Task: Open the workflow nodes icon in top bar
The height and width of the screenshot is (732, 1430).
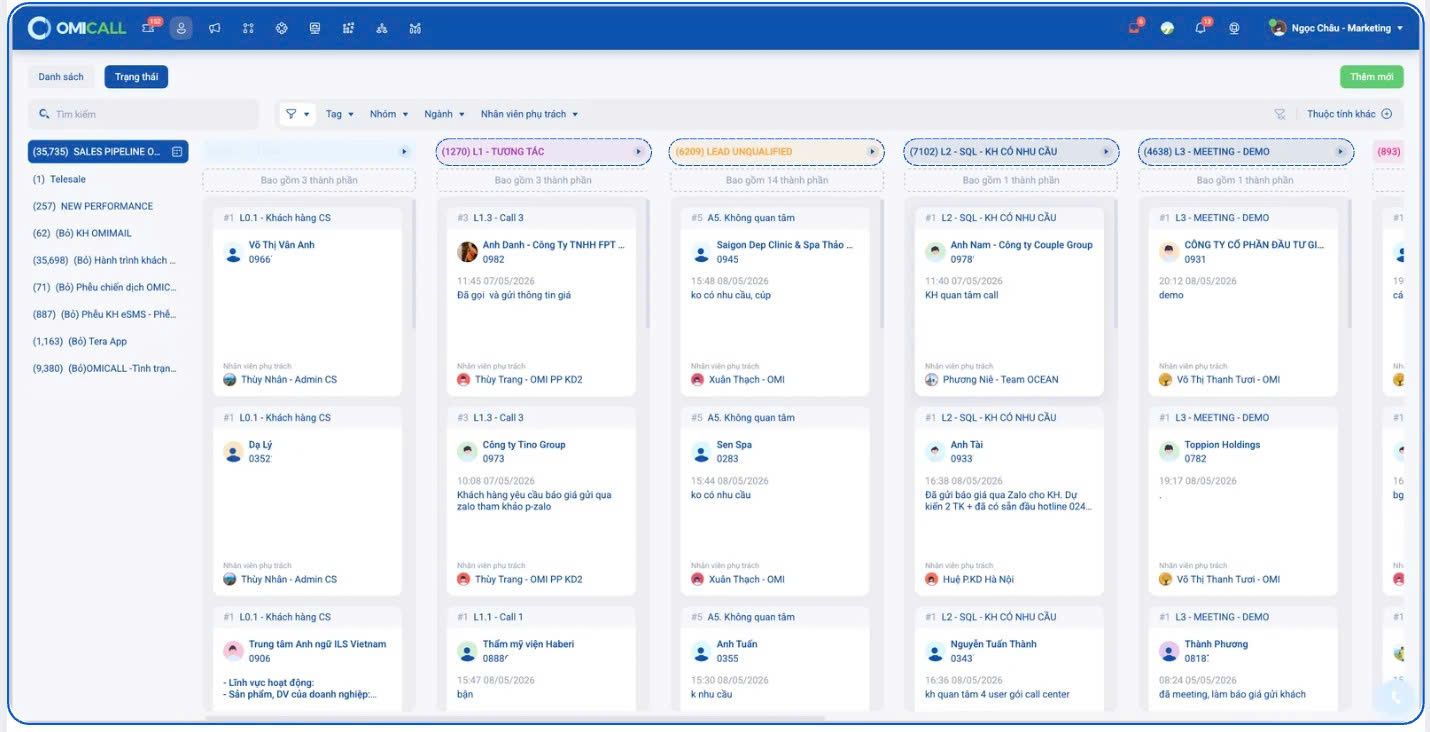Action: [248, 28]
